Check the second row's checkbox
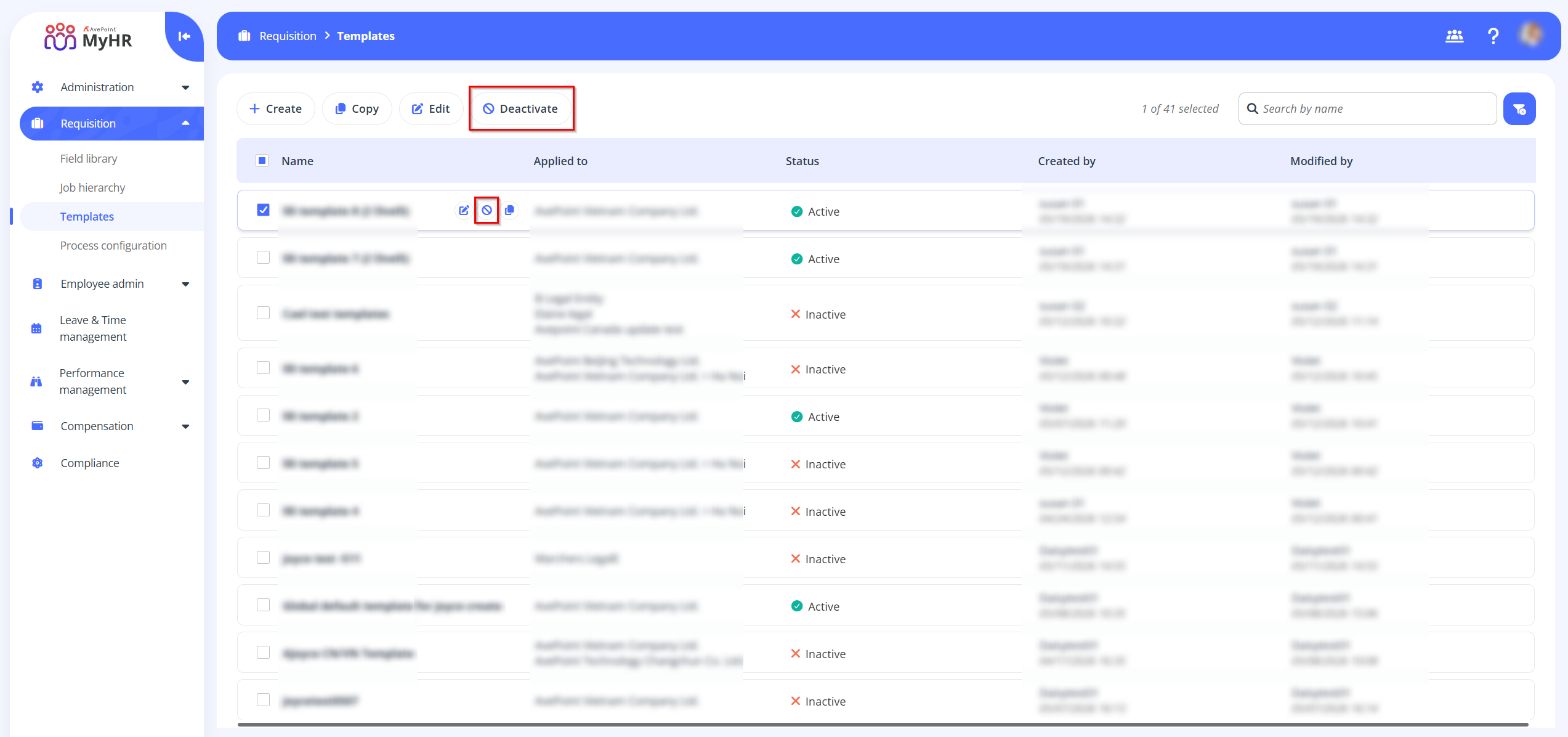 [x=263, y=258]
